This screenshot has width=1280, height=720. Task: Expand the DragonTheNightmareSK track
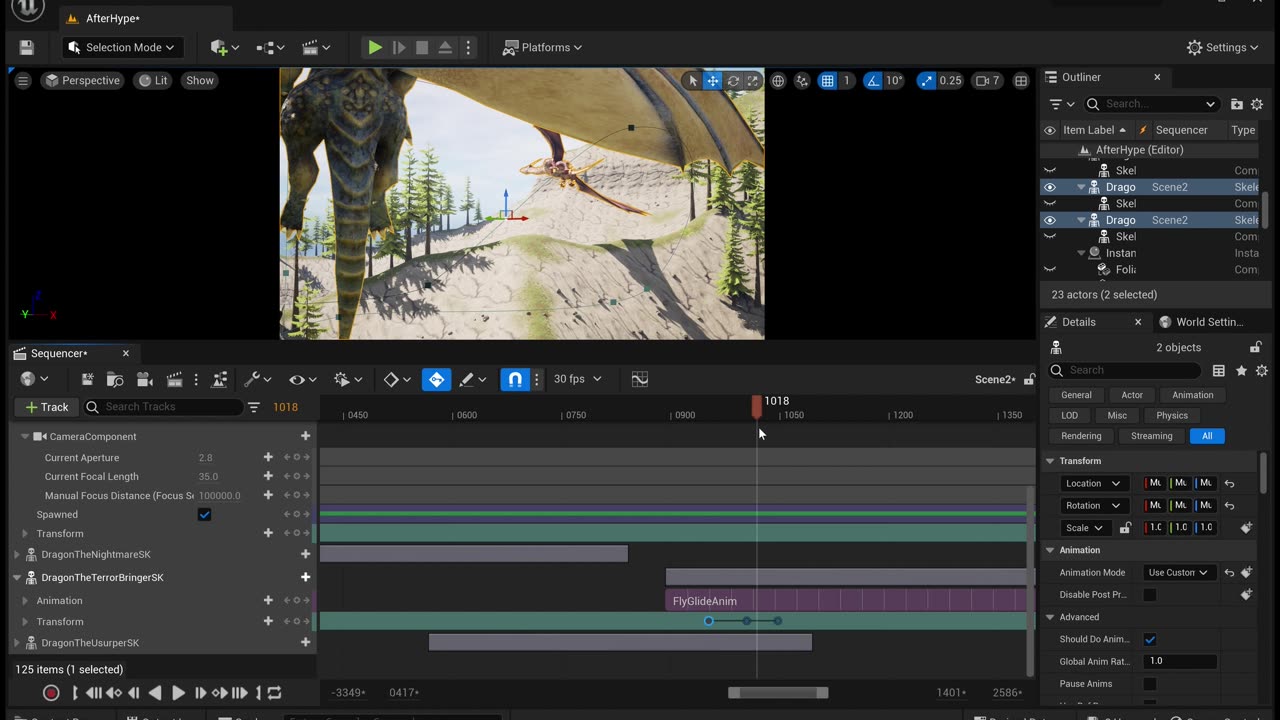click(x=17, y=554)
